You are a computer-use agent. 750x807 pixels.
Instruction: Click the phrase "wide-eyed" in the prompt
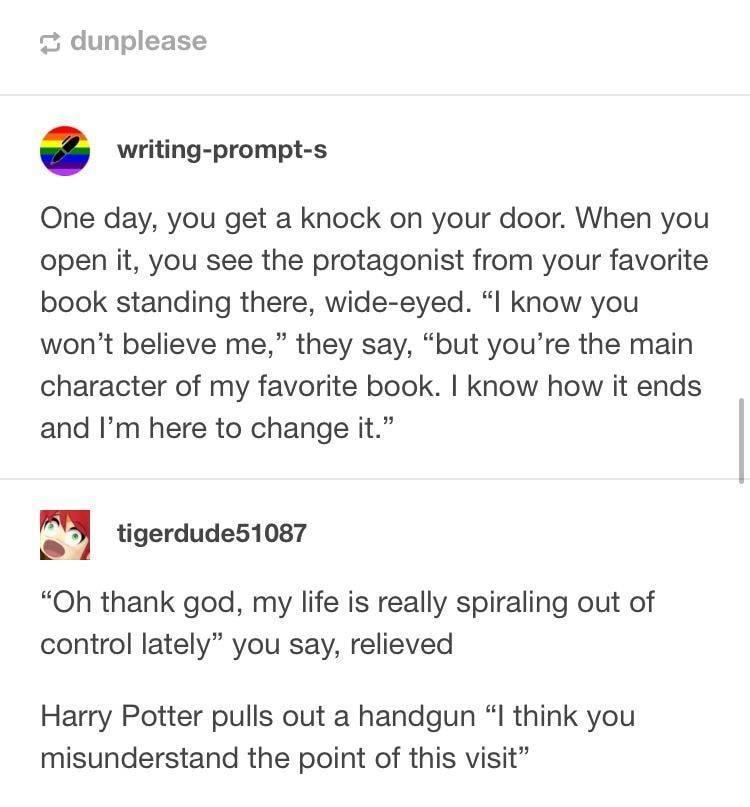tap(398, 303)
